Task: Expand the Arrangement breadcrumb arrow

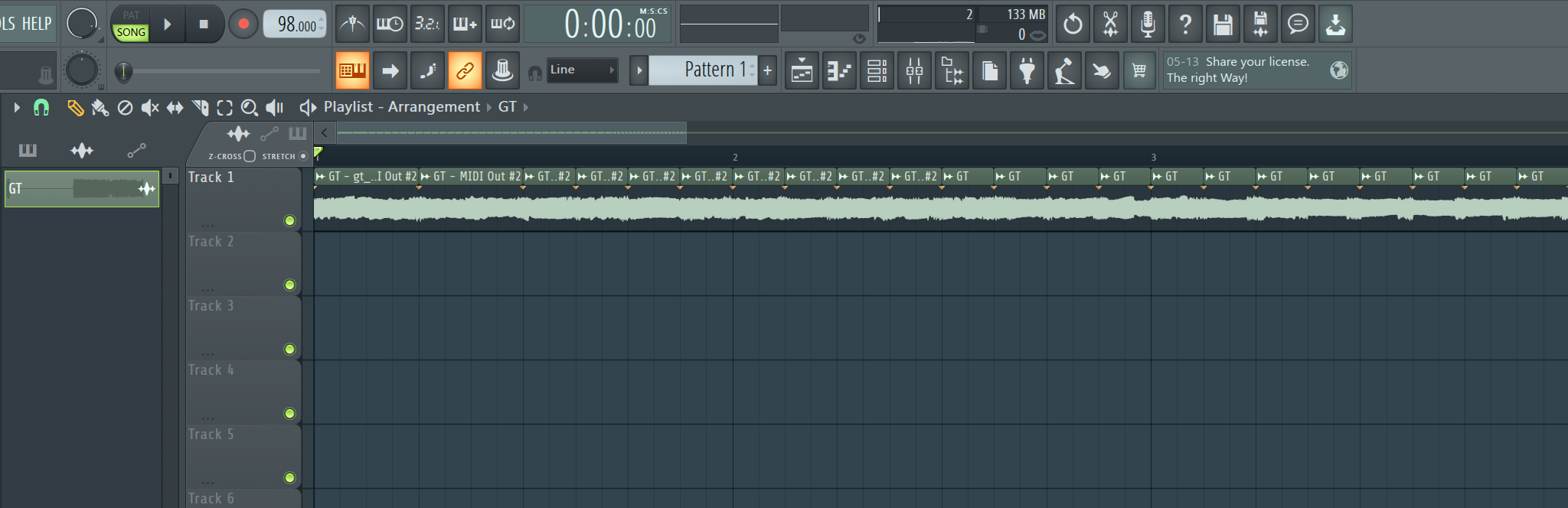Action: (x=489, y=107)
